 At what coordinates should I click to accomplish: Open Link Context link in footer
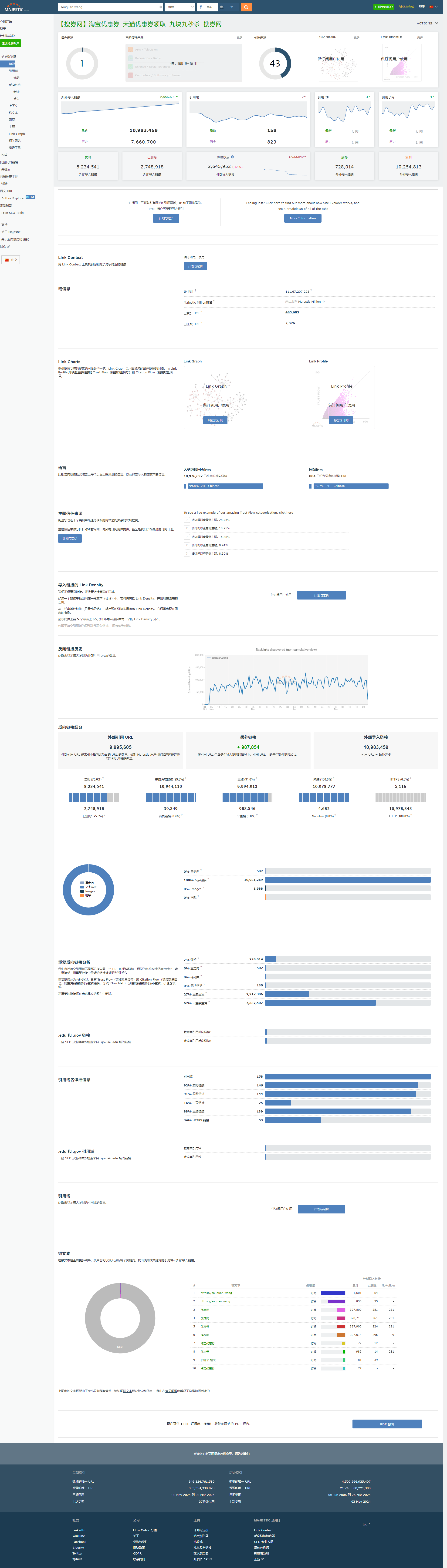263,1530
